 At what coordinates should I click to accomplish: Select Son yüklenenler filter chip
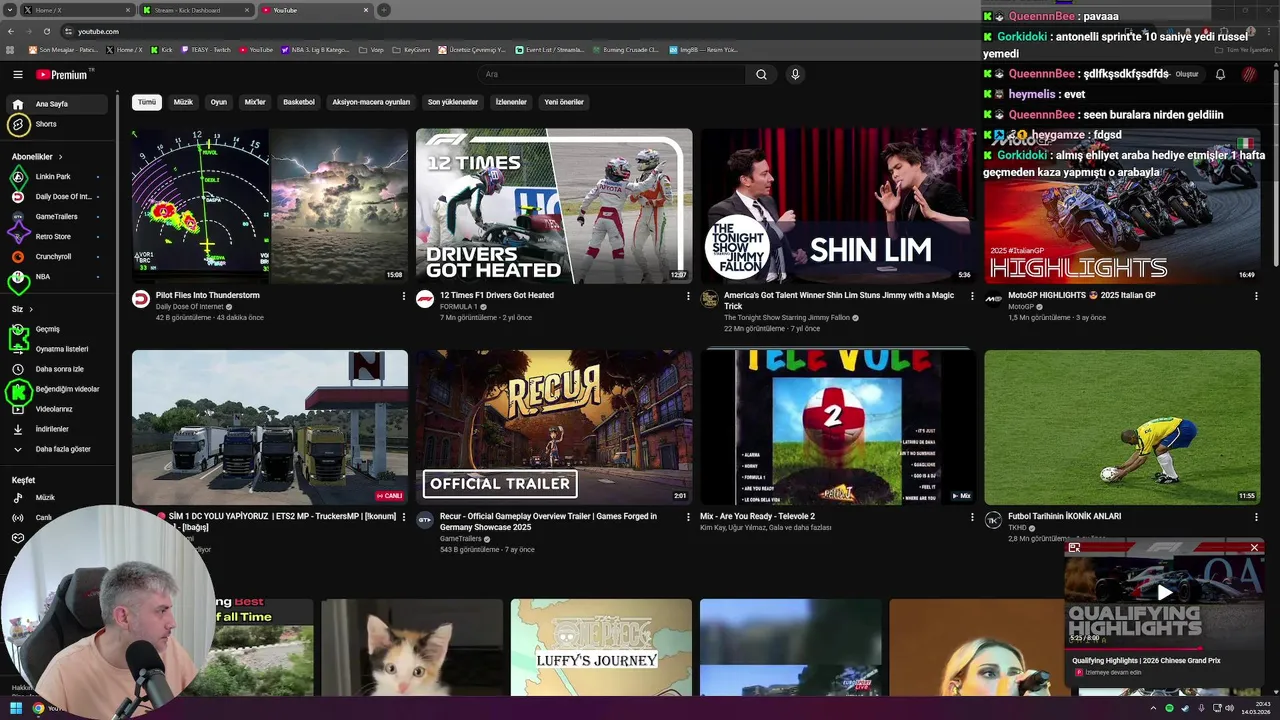pyautogui.click(x=453, y=102)
